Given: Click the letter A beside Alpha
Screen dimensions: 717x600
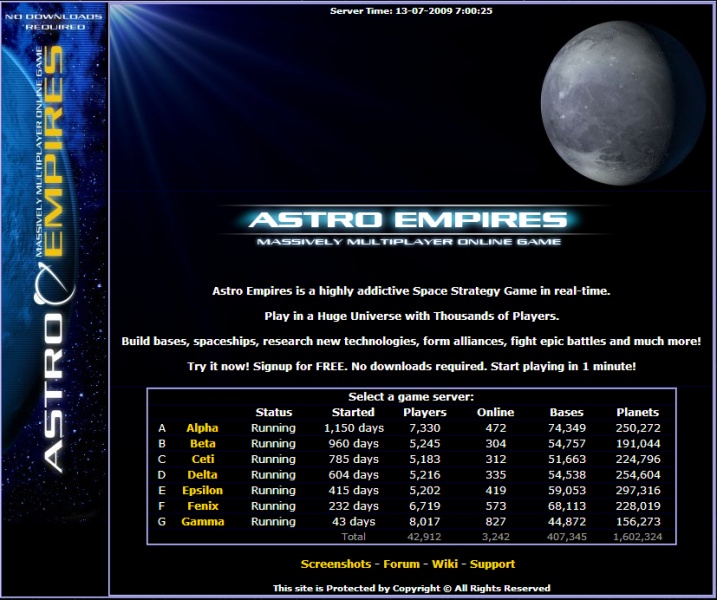Looking at the screenshot, I should click(x=162, y=428).
